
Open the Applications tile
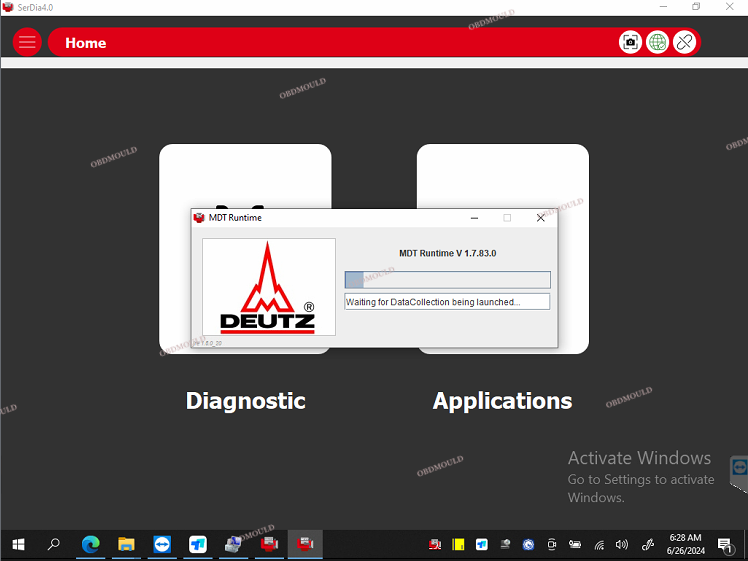click(x=502, y=250)
